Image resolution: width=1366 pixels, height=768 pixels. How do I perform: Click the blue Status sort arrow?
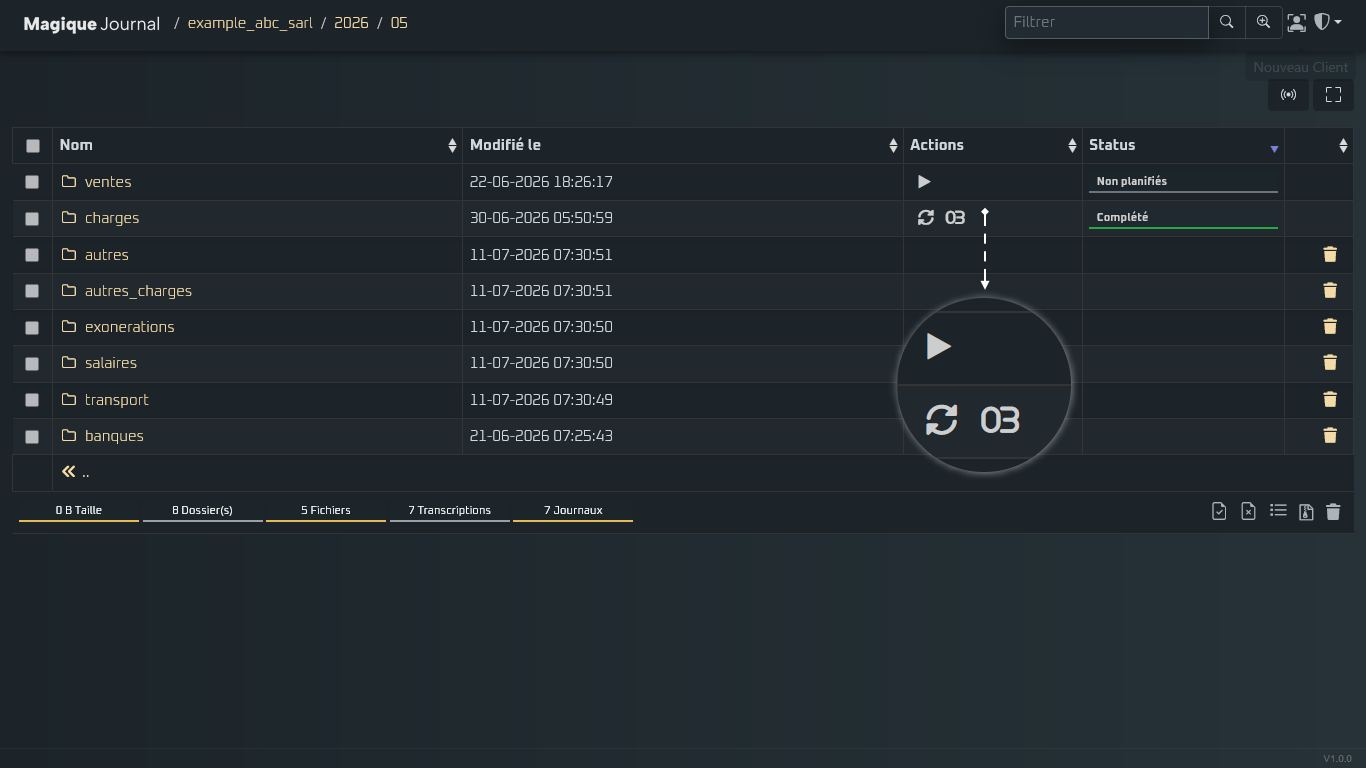(1274, 149)
